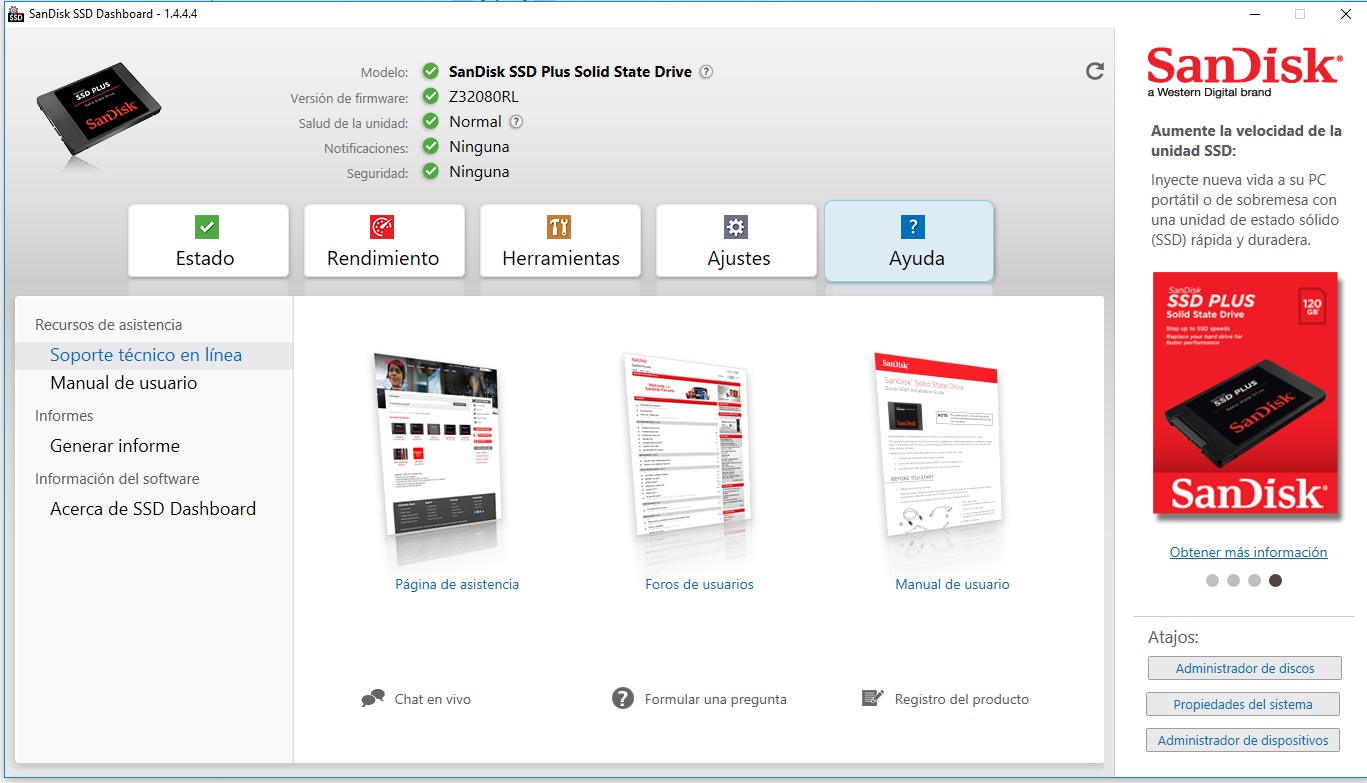Click the SanDisk logo in the right panel
Image resolution: width=1367 pixels, height=783 pixels.
click(x=1244, y=72)
